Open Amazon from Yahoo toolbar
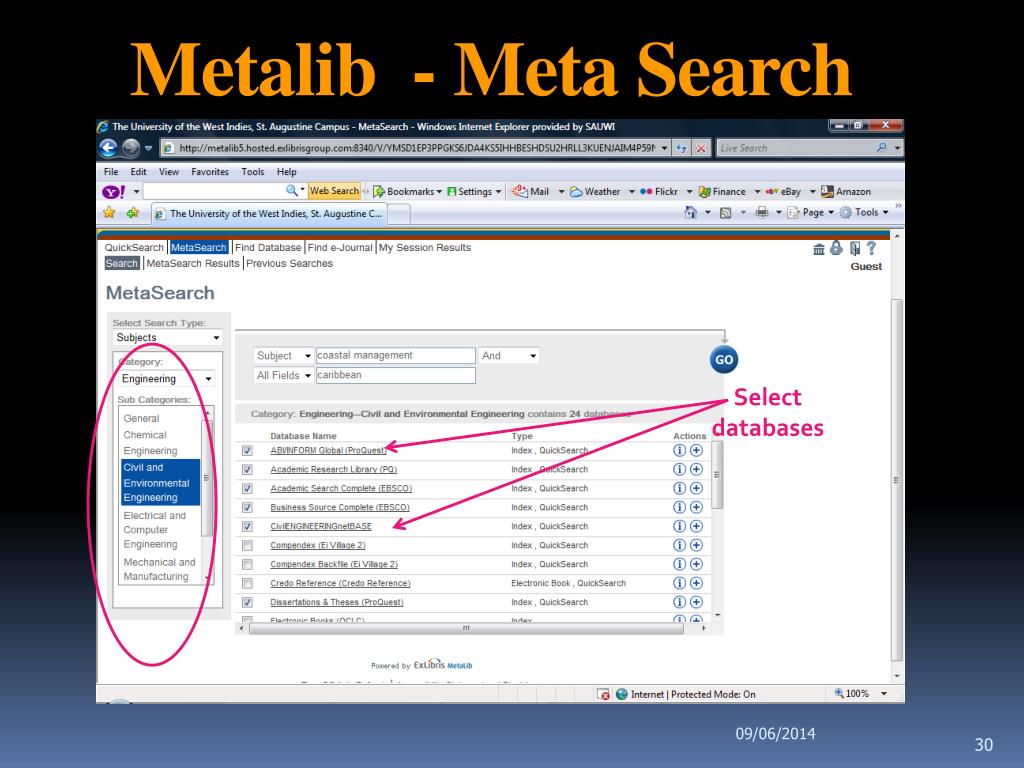Viewport: 1024px width, 768px height. (846, 191)
